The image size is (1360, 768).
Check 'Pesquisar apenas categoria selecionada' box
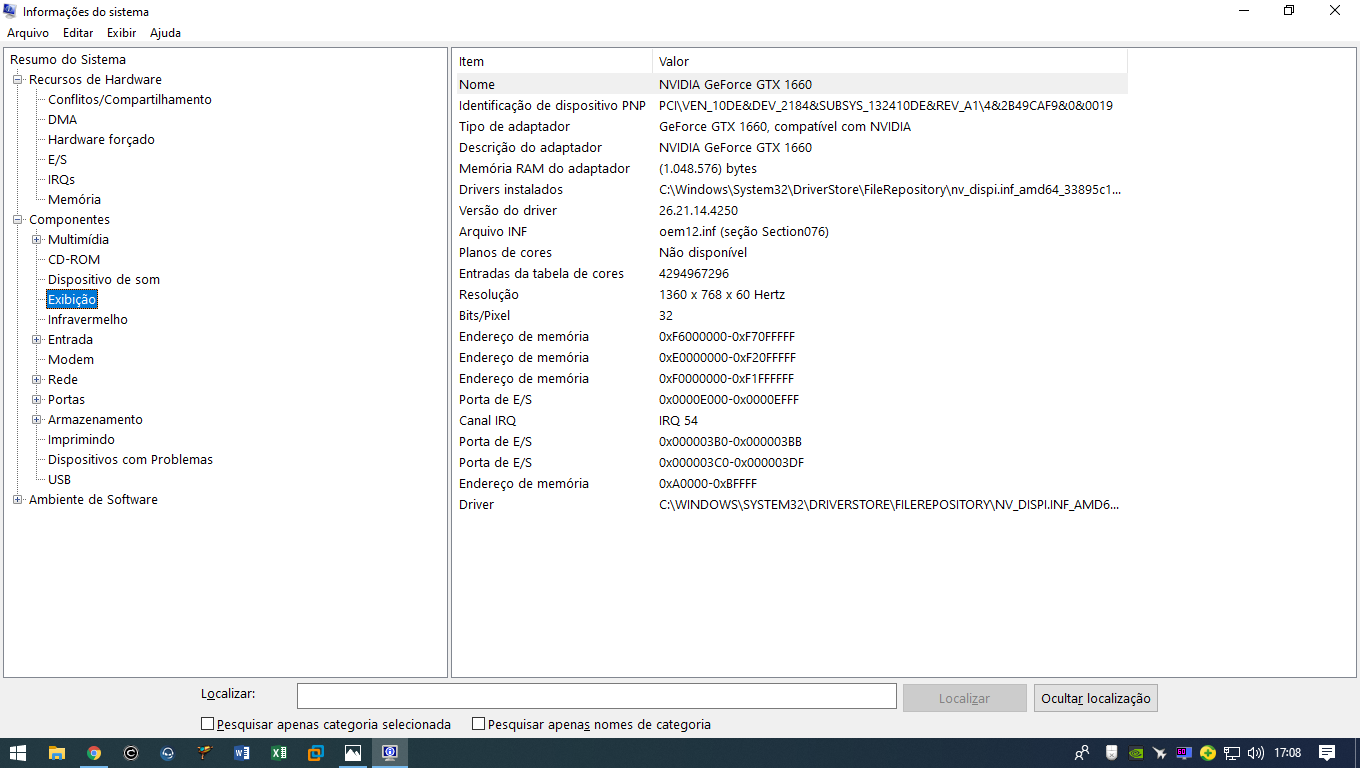208,724
